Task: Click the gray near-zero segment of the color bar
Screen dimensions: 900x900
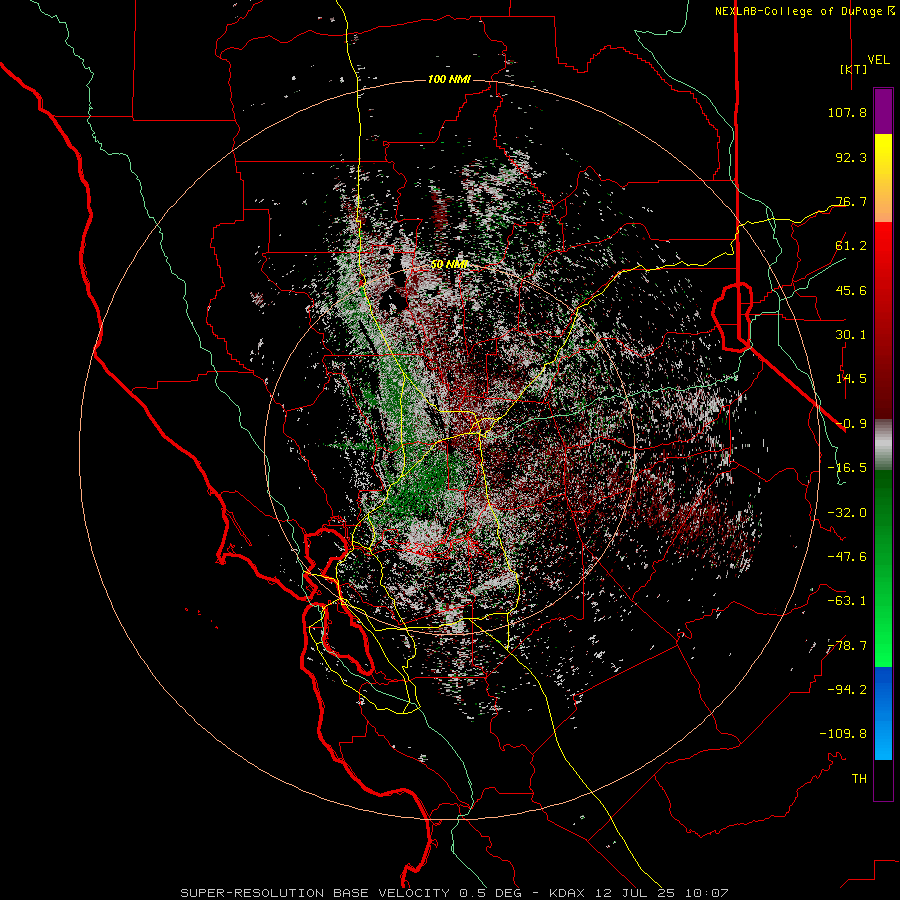Action: tap(883, 445)
